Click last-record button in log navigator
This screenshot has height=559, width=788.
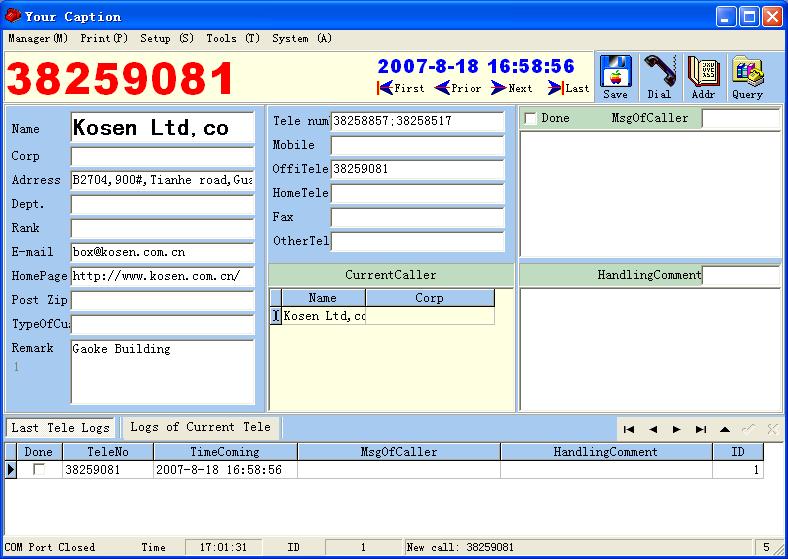click(x=701, y=429)
